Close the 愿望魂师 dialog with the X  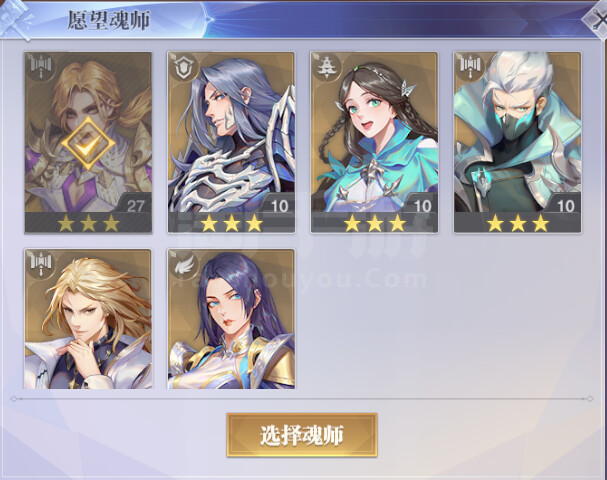(597, 20)
